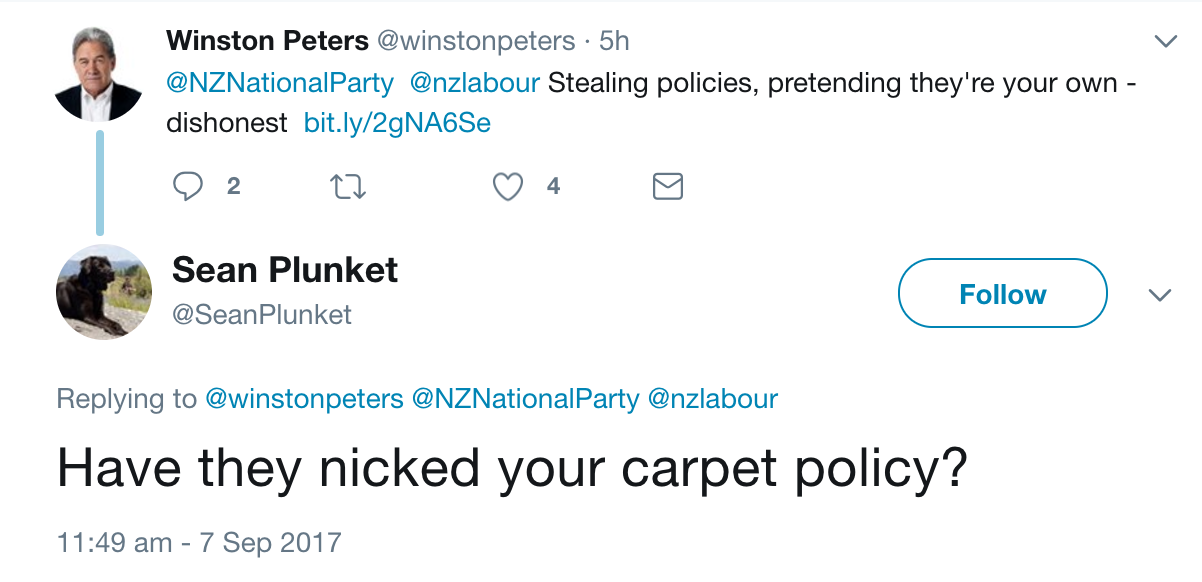This screenshot has height=582, width=1202.
Task: Like Winston Peters' tweet with the heart
Action: (509, 187)
